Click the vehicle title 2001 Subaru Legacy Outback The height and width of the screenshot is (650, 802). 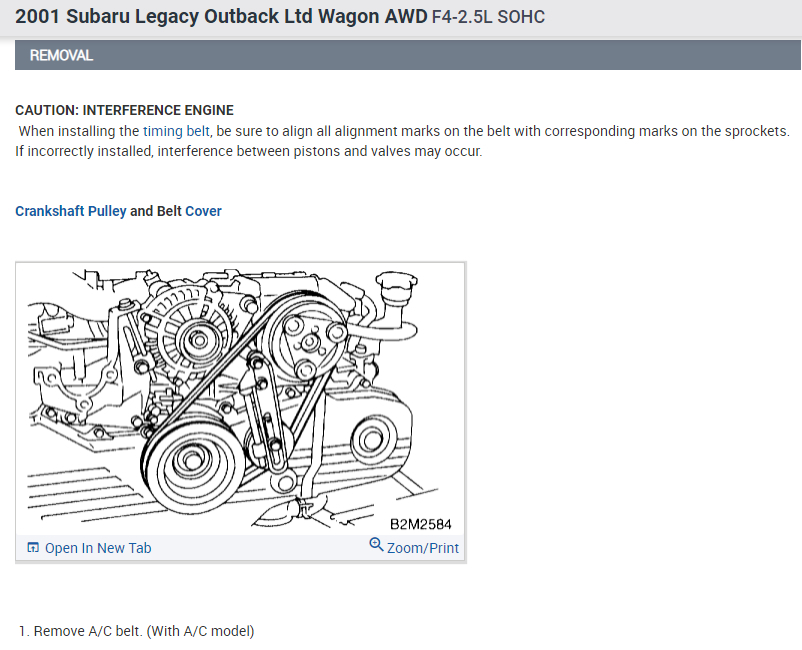221,16
